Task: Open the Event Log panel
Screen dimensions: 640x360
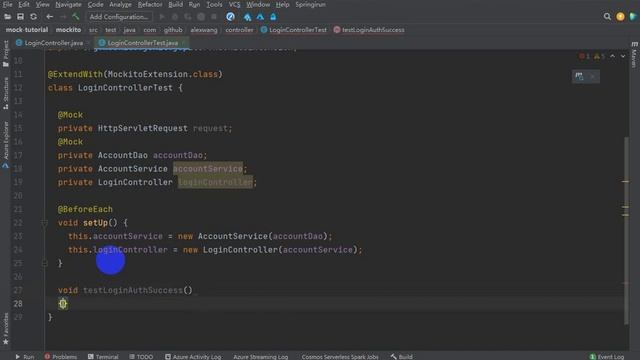Action: tap(607, 356)
